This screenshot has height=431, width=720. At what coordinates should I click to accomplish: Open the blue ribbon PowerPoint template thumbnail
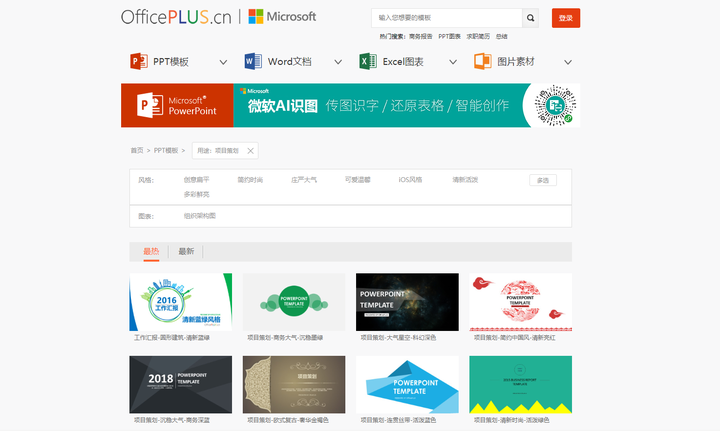tap(407, 385)
